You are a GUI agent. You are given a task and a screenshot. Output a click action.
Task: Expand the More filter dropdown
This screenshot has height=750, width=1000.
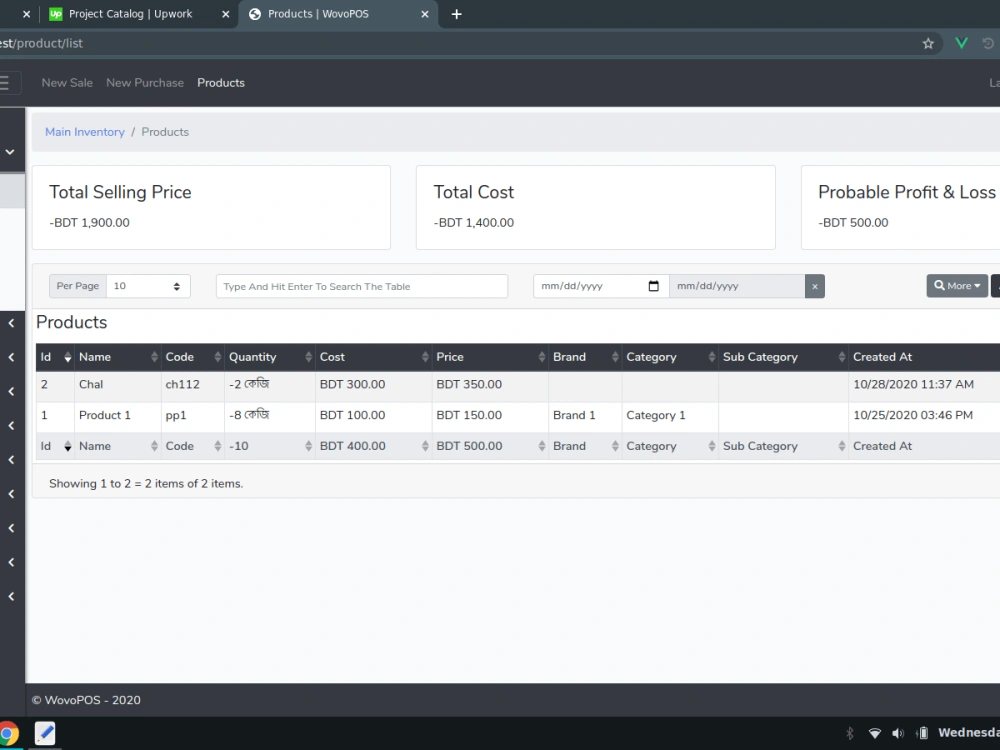coord(956,285)
